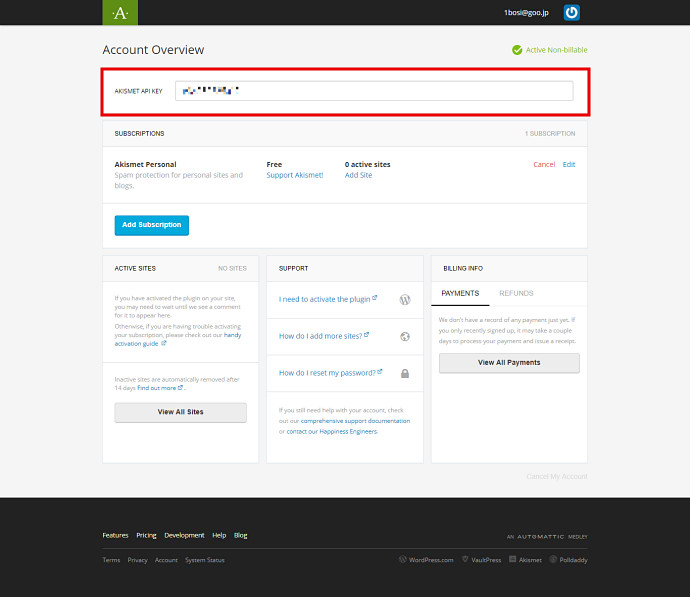Open Pricing in footer navigation
This screenshot has width=690, height=597.
point(146,535)
